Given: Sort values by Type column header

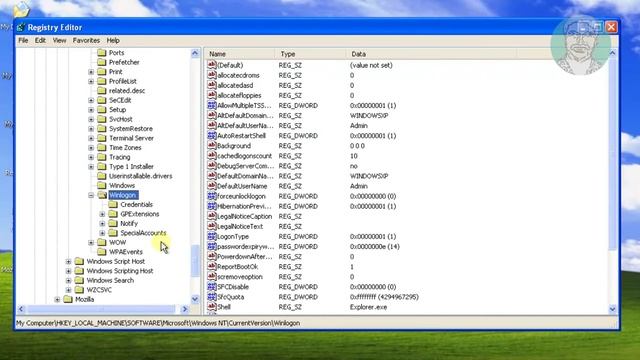Looking at the screenshot, I should coord(310,54).
